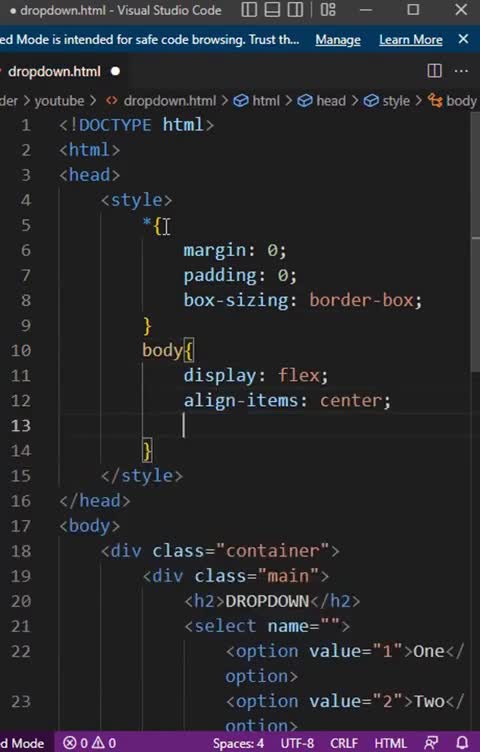Click line number 18 in gutter
Viewport: 480px width, 752px height.
(21, 551)
